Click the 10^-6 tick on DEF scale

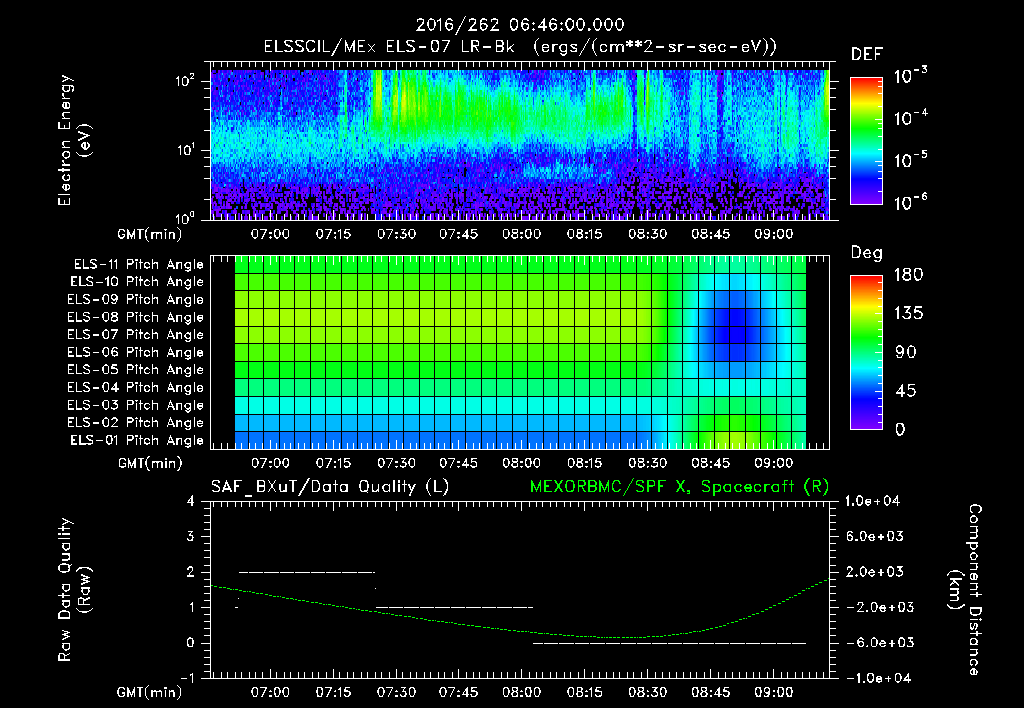click(910, 202)
